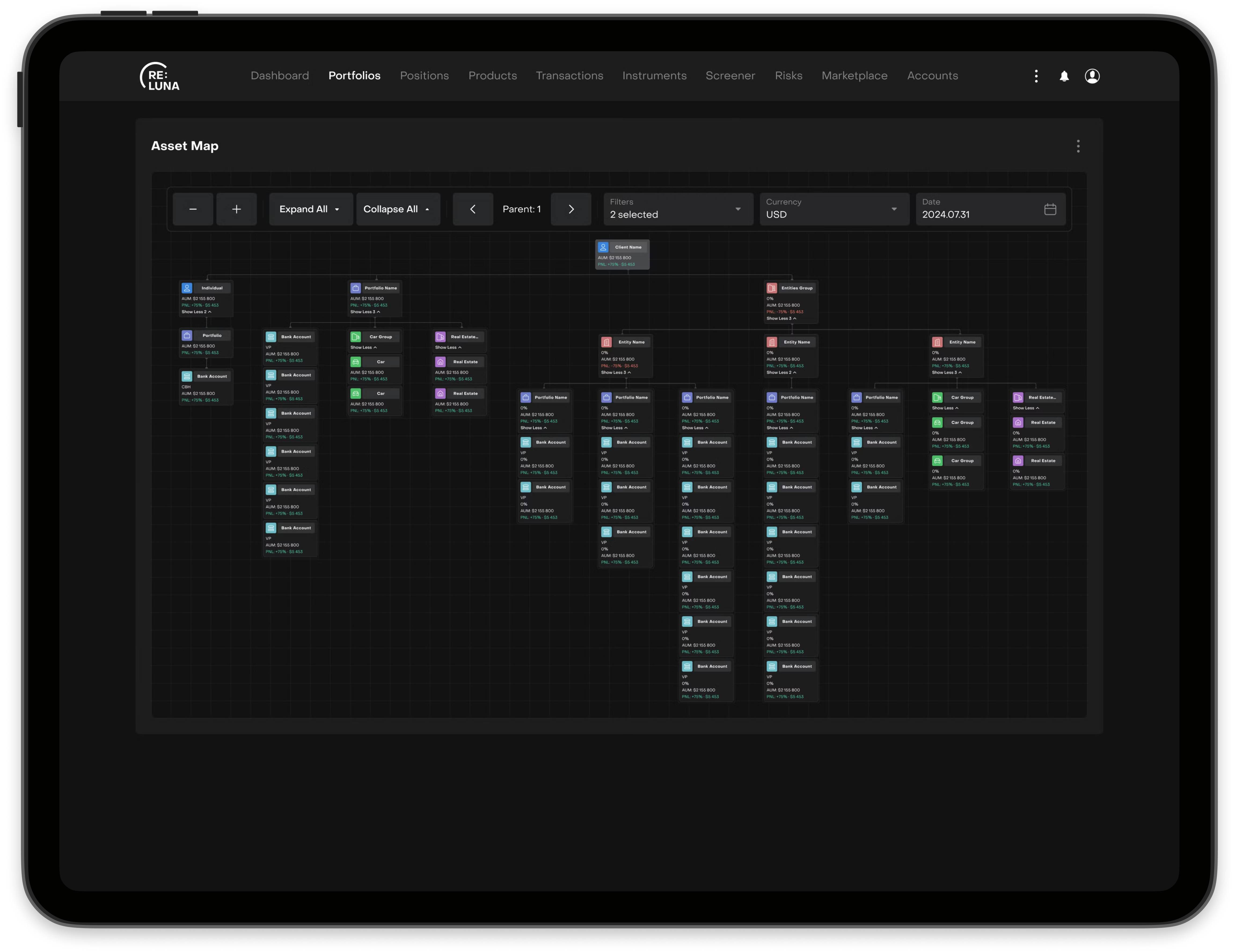
Task: Open top navigation three-dot menu
Action: point(1036,76)
